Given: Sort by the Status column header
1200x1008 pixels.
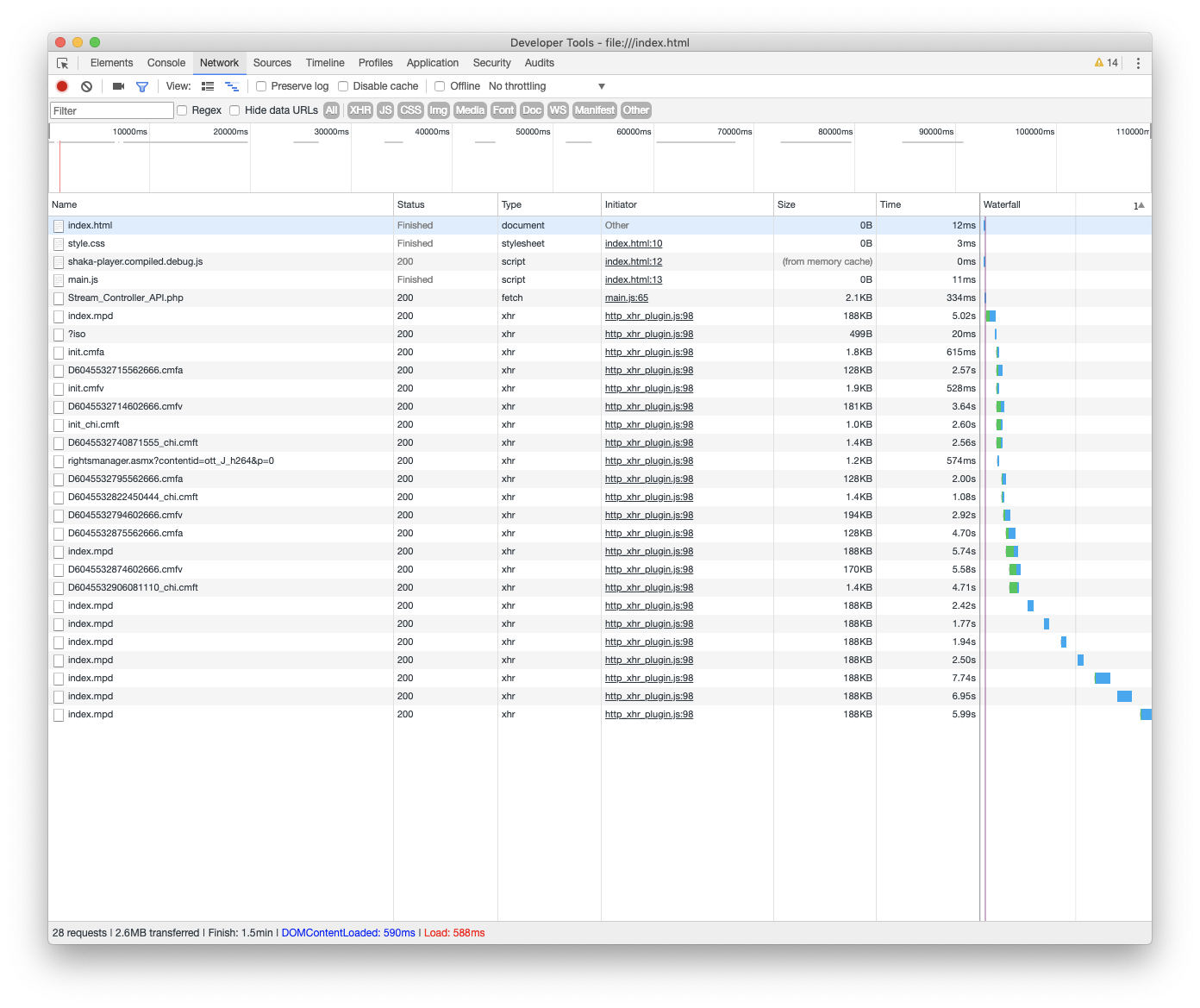Looking at the screenshot, I should click(x=446, y=205).
